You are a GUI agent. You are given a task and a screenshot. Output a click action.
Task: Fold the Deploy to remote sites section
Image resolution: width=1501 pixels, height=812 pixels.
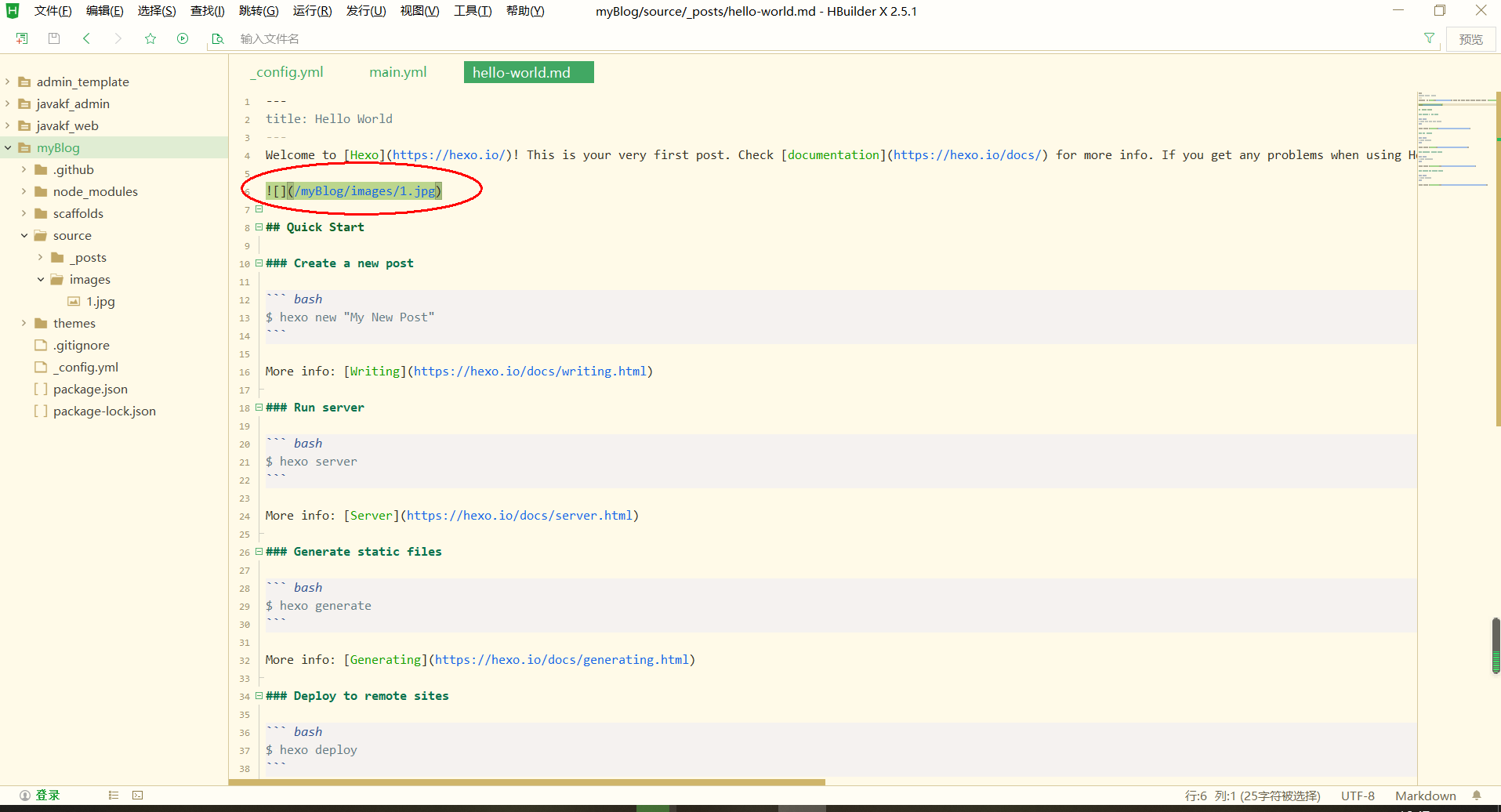(x=259, y=696)
